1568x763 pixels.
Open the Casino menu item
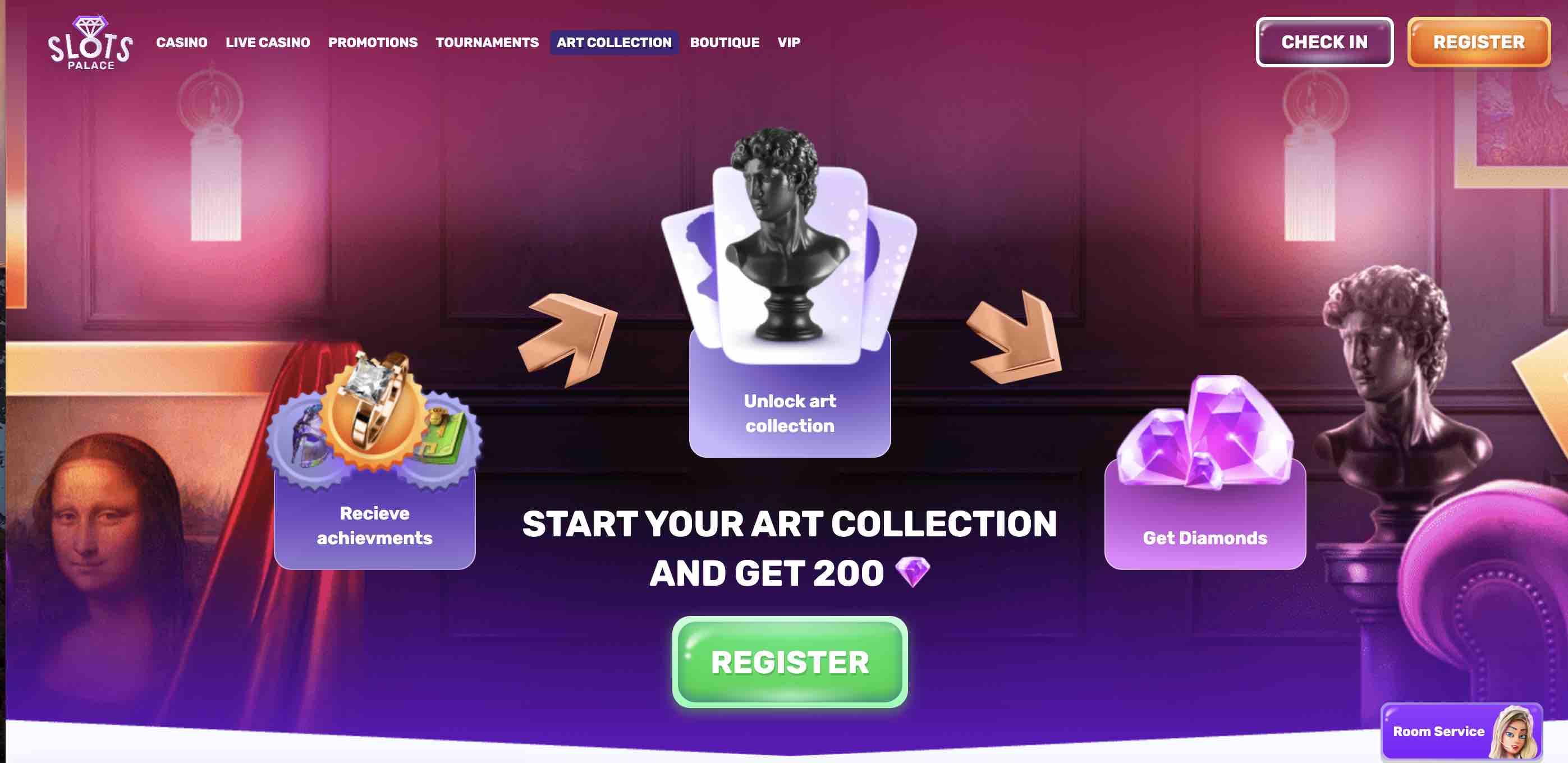pyautogui.click(x=181, y=43)
